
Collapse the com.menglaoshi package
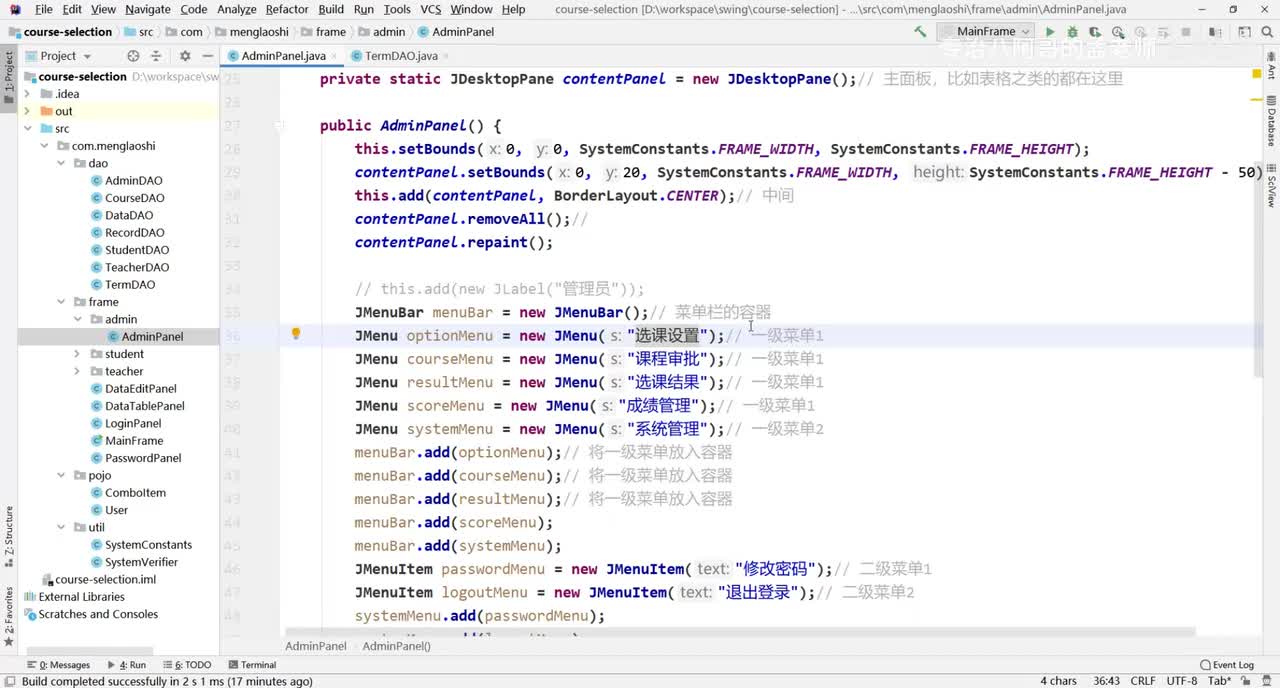tap(45, 146)
